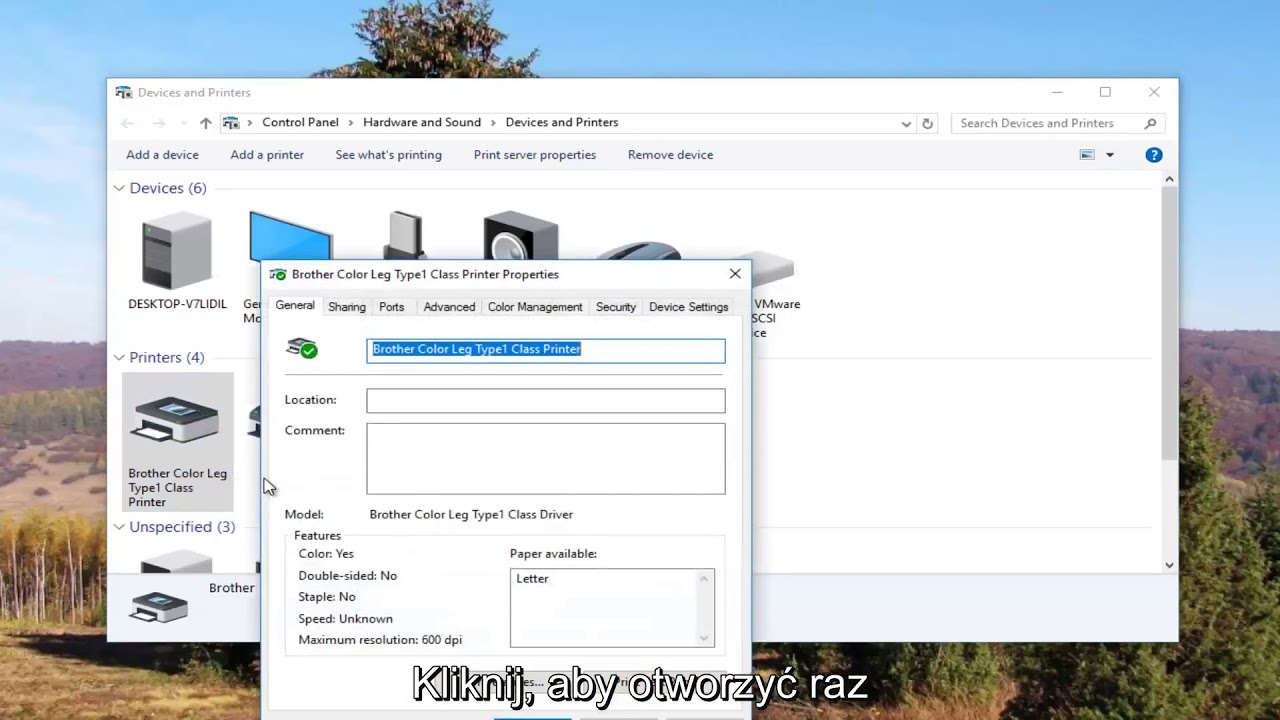Screen dimensions: 1280x720
Task: Click the speaker device icon in Devices
Action: tap(520, 236)
